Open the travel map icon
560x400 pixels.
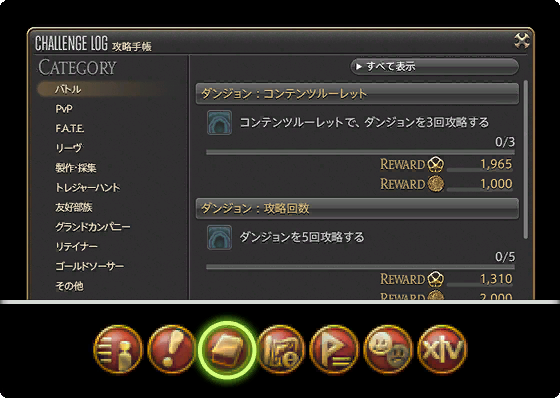coord(281,349)
